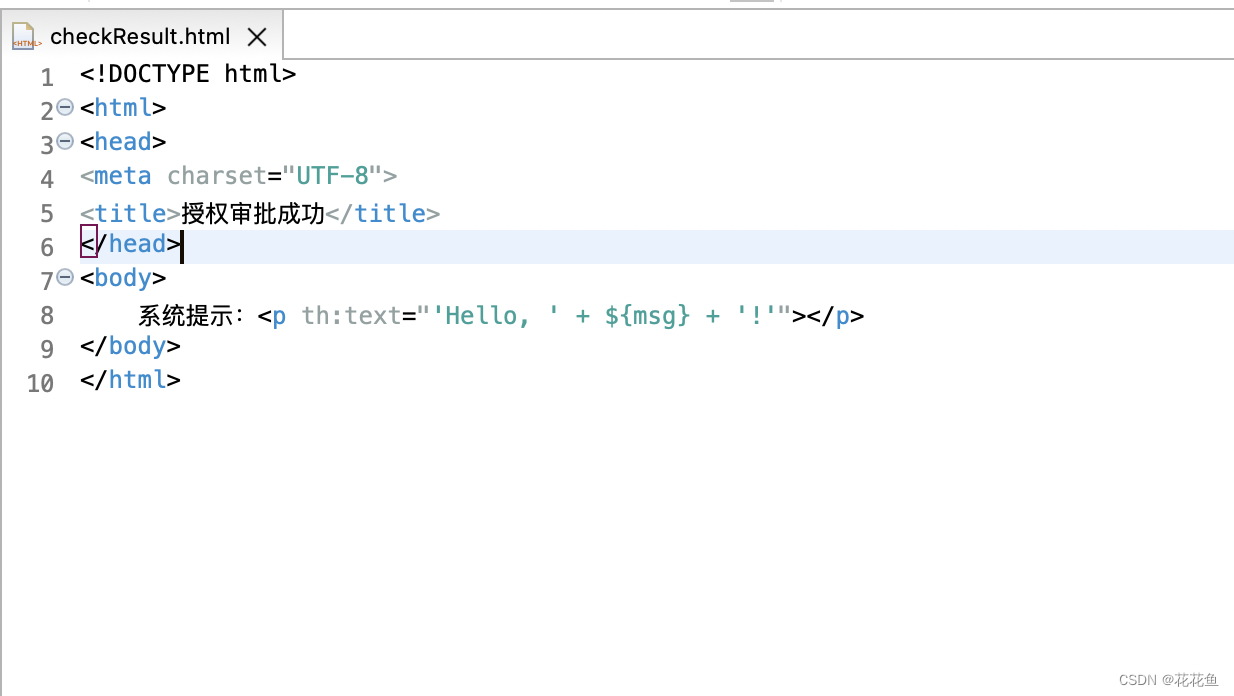Click the closing title tag

pos(383,213)
